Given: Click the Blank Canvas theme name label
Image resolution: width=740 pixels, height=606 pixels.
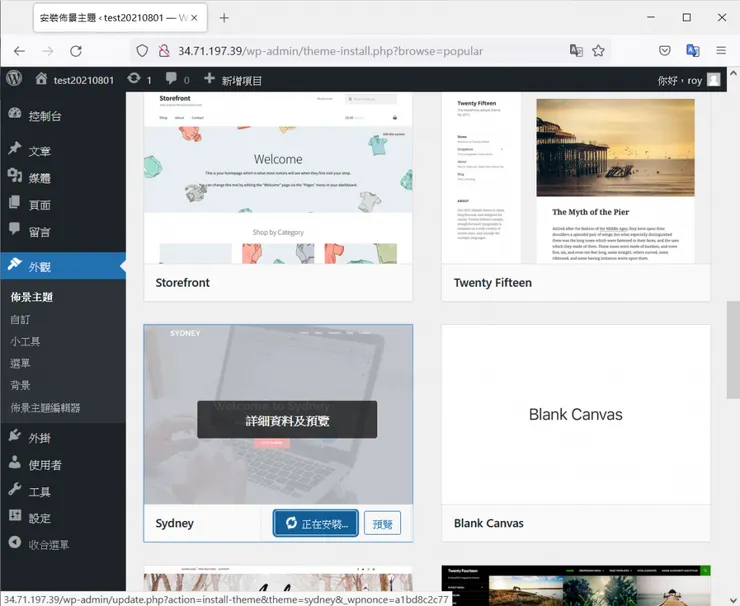Looking at the screenshot, I should (x=488, y=523).
